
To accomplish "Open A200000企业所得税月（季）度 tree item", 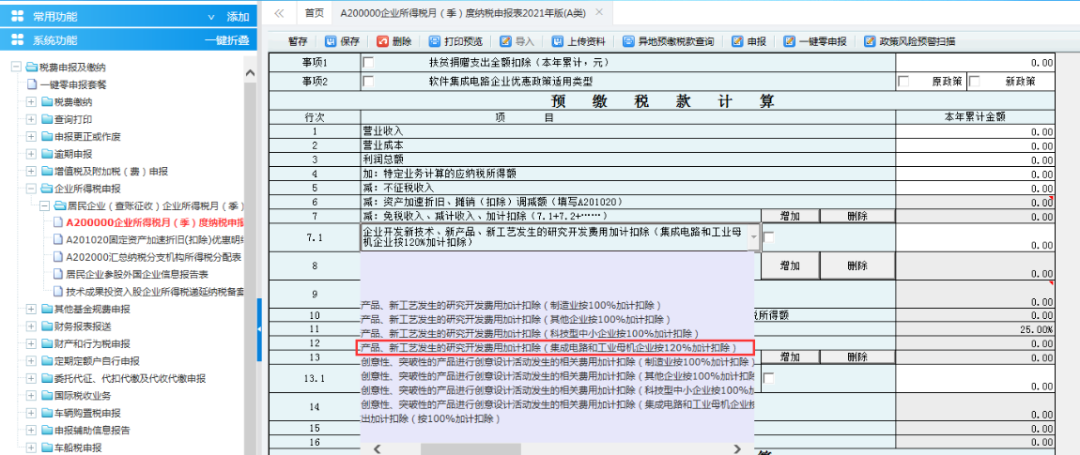I will 155,222.
